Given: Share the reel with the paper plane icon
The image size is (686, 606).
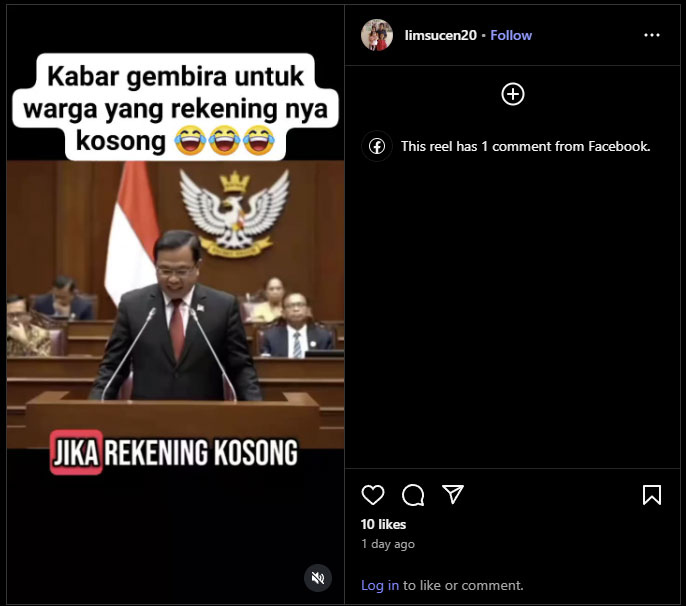Looking at the screenshot, I should point(452,494).
